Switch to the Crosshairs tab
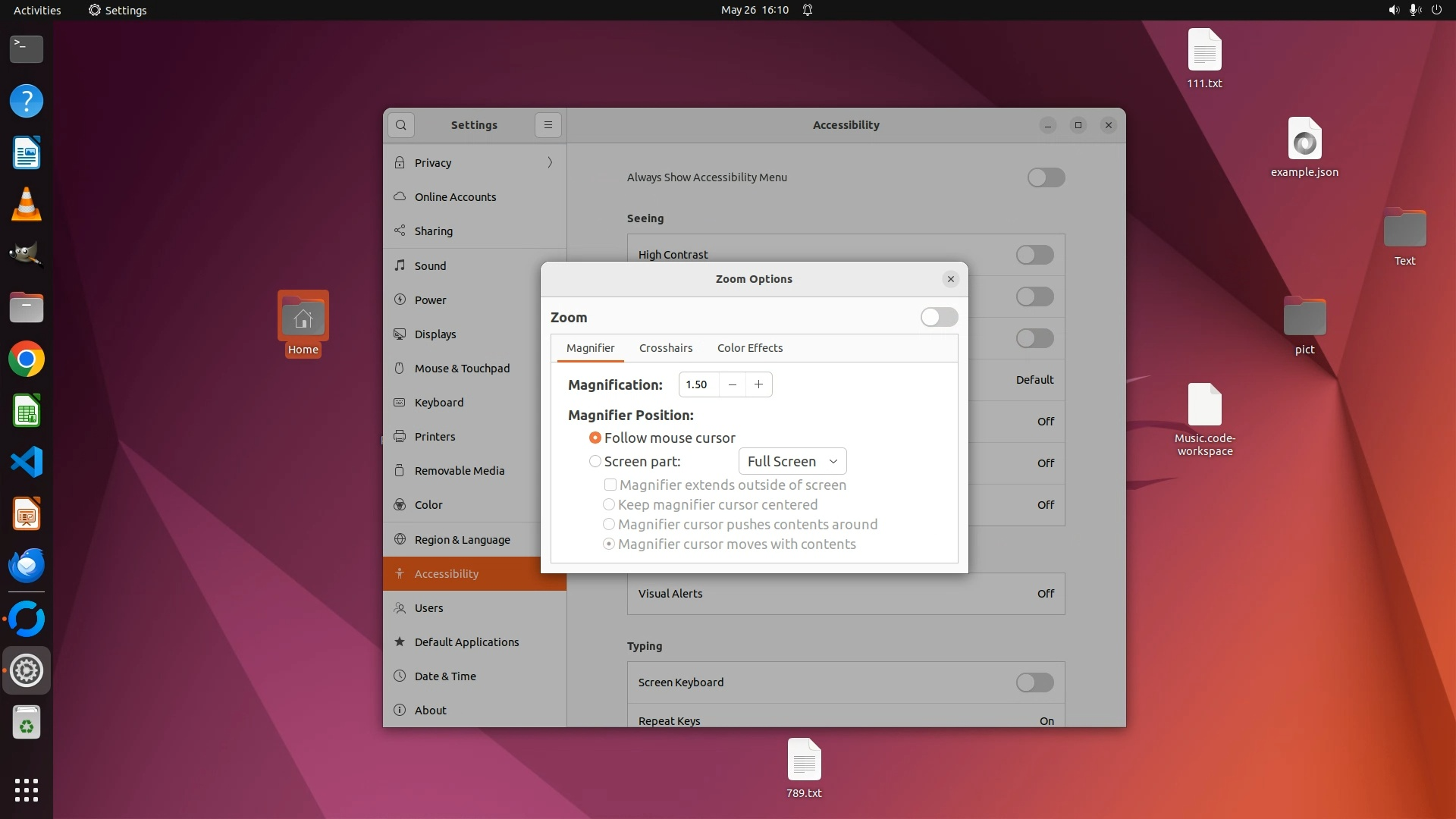 665,348
